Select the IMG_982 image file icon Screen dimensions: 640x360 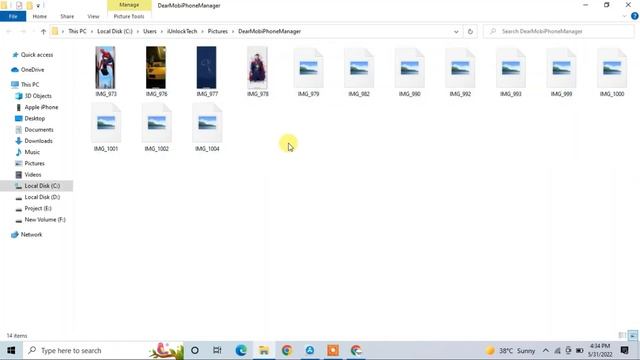[x=359, y=68]
